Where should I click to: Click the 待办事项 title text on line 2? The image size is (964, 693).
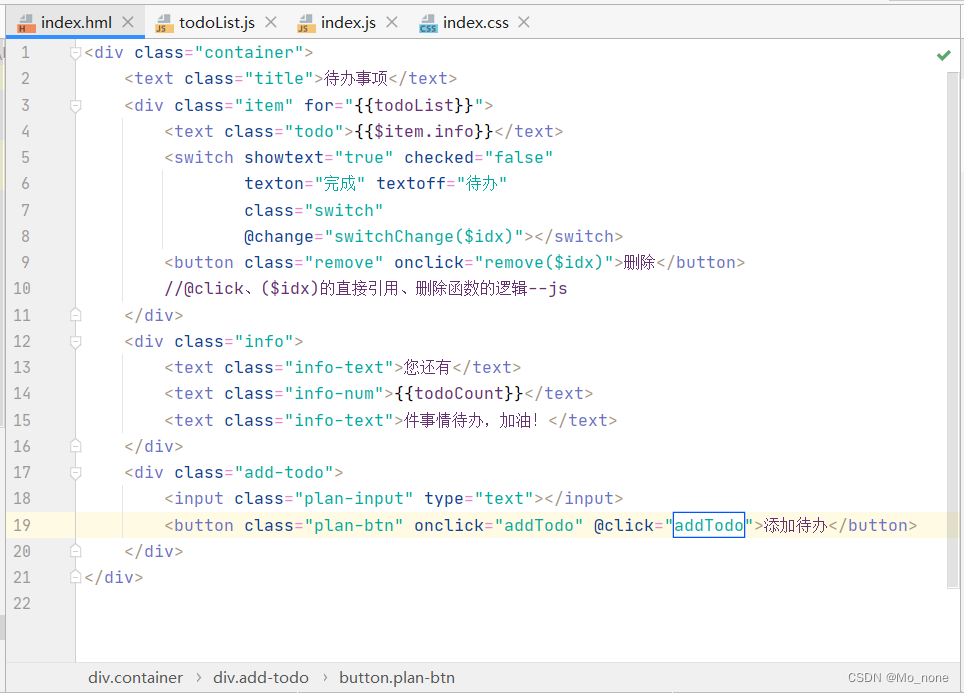click(356, 79)
